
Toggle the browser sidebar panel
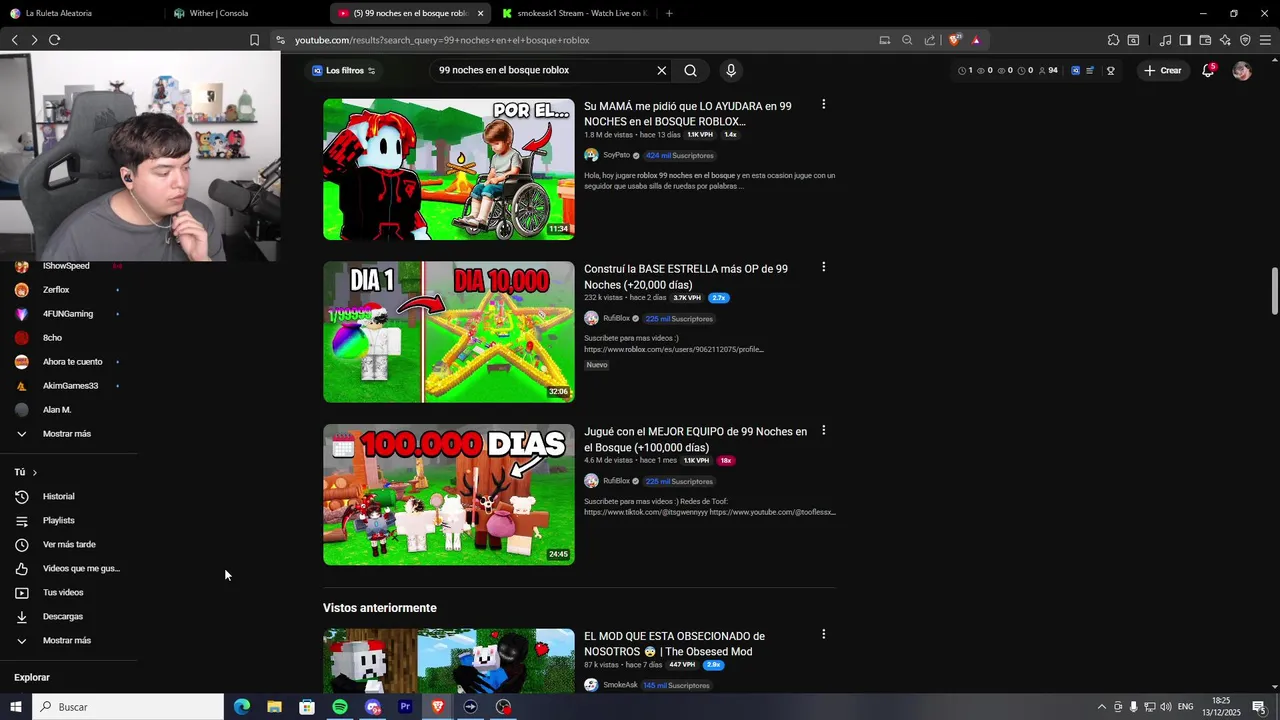pyautogui.click(x=1185, y=40)
